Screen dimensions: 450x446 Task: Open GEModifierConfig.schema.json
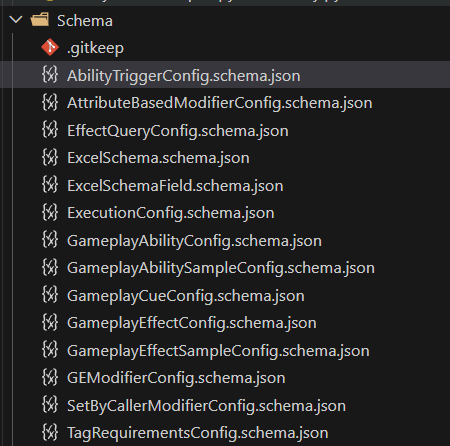(176, 378)
